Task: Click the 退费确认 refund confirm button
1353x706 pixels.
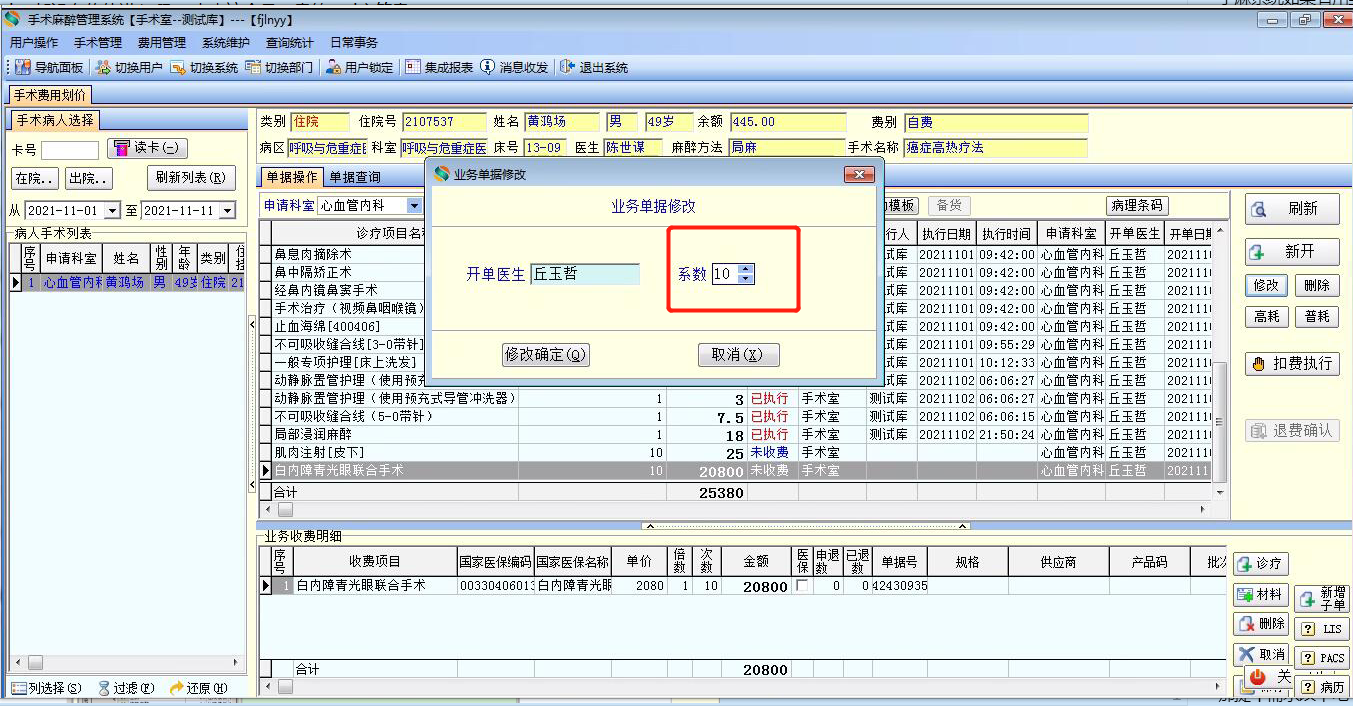Action: point(1292,431)
